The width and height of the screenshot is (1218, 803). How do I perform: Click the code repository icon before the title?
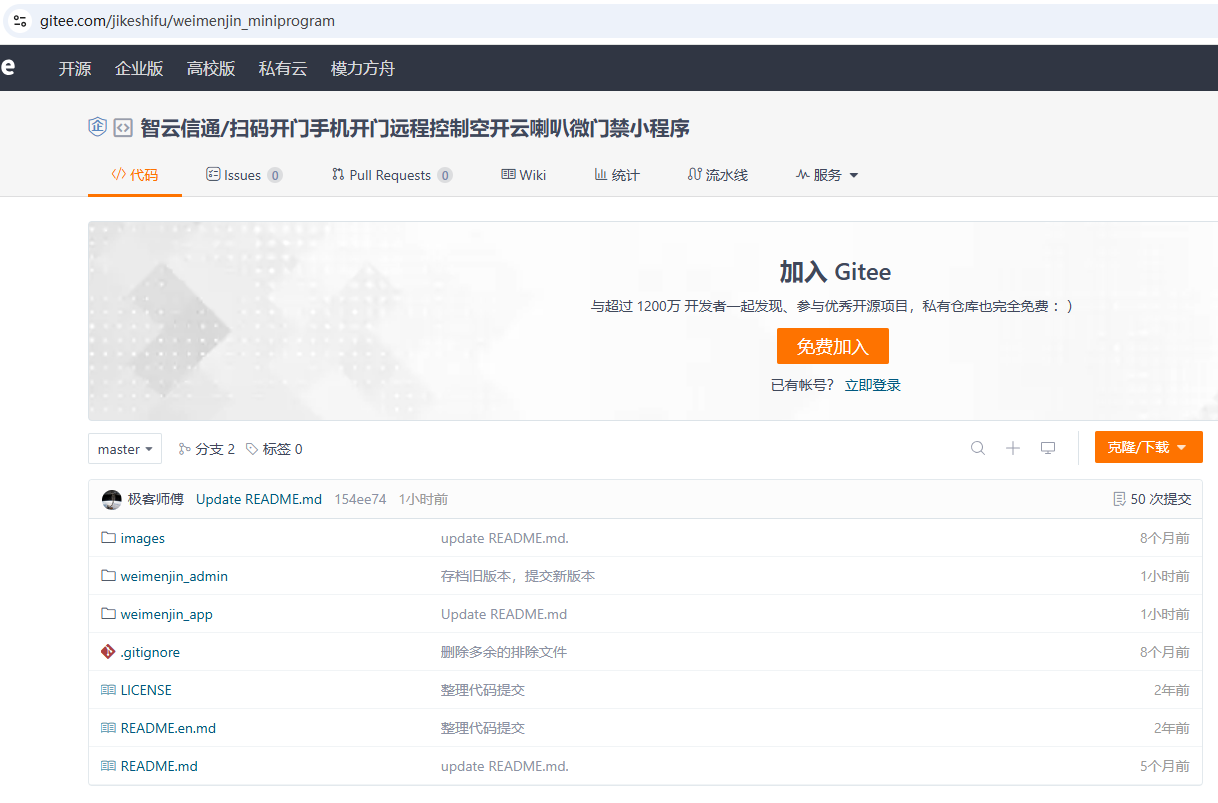[x=123, y=127]
